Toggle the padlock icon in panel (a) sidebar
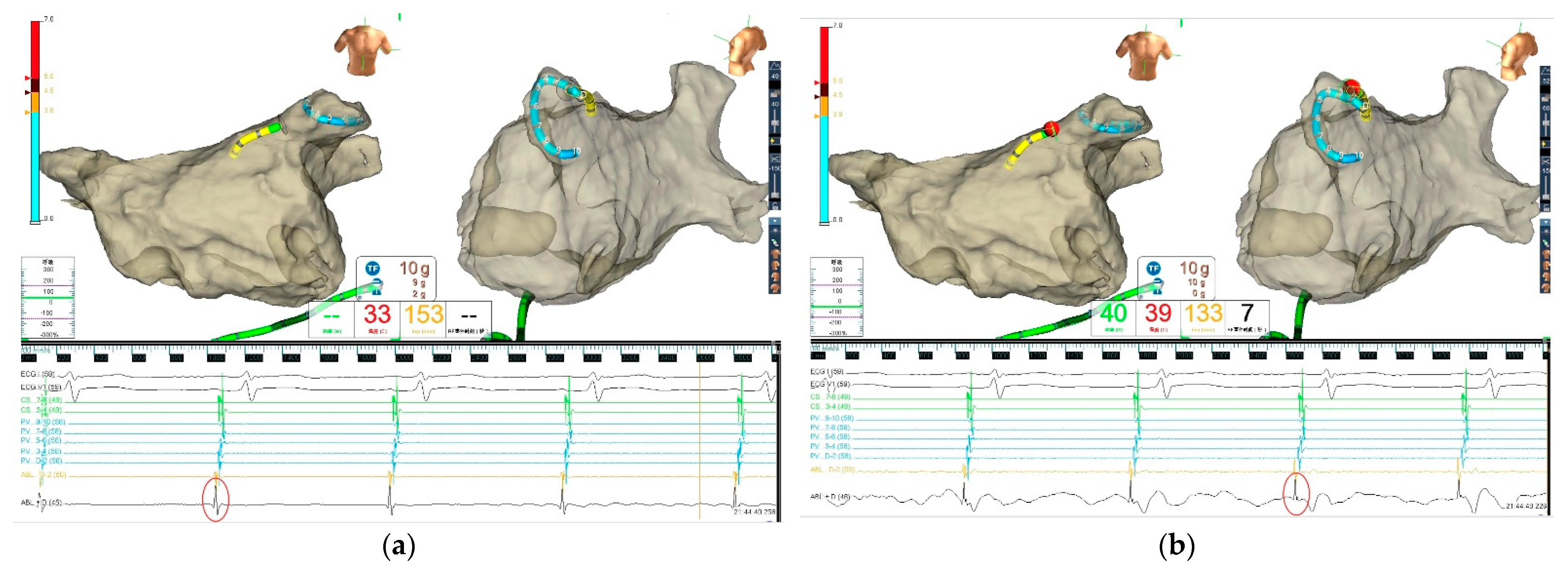1568x572 pixels. 775,207
